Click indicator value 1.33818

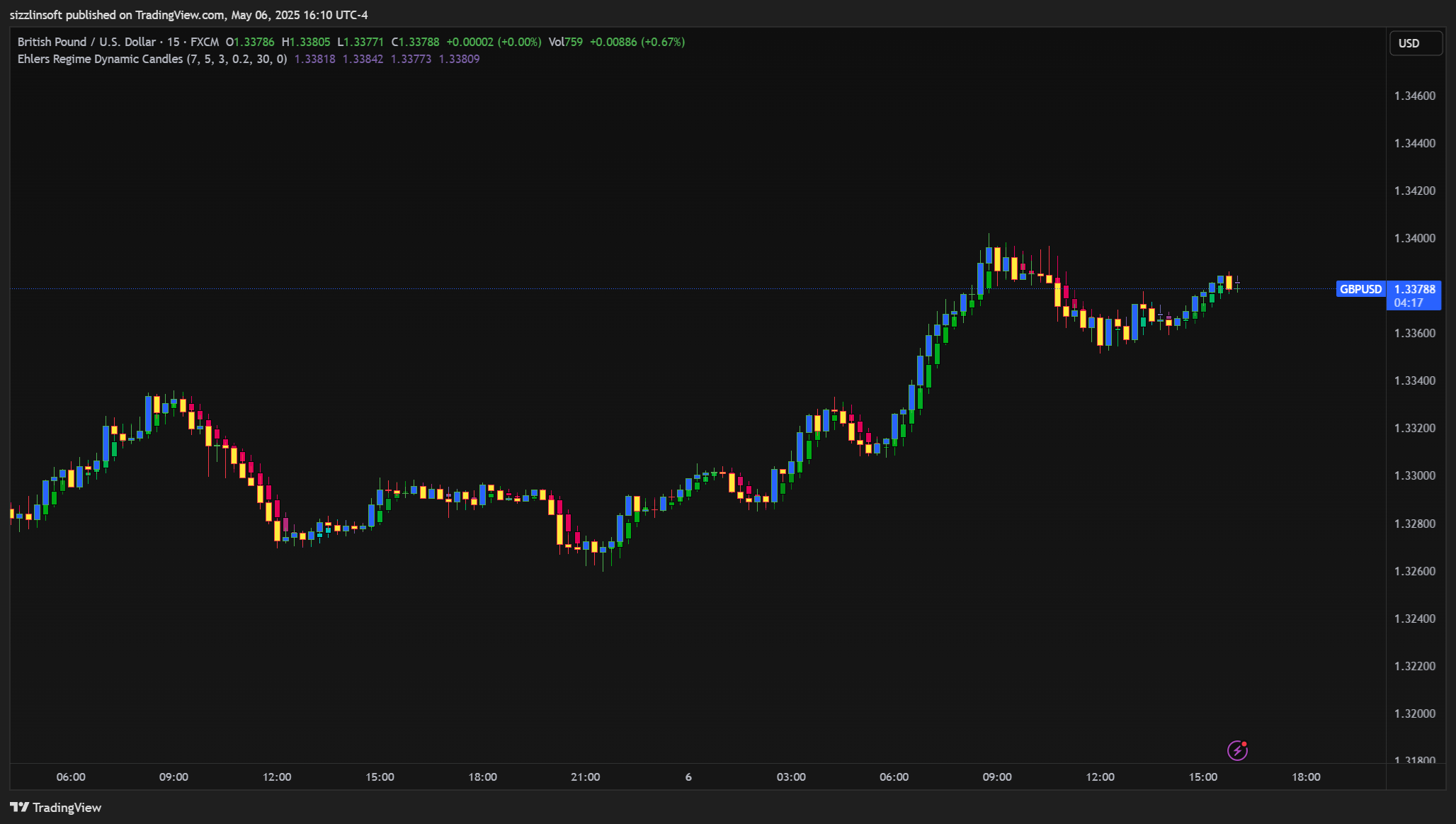[x=315, y=59]
